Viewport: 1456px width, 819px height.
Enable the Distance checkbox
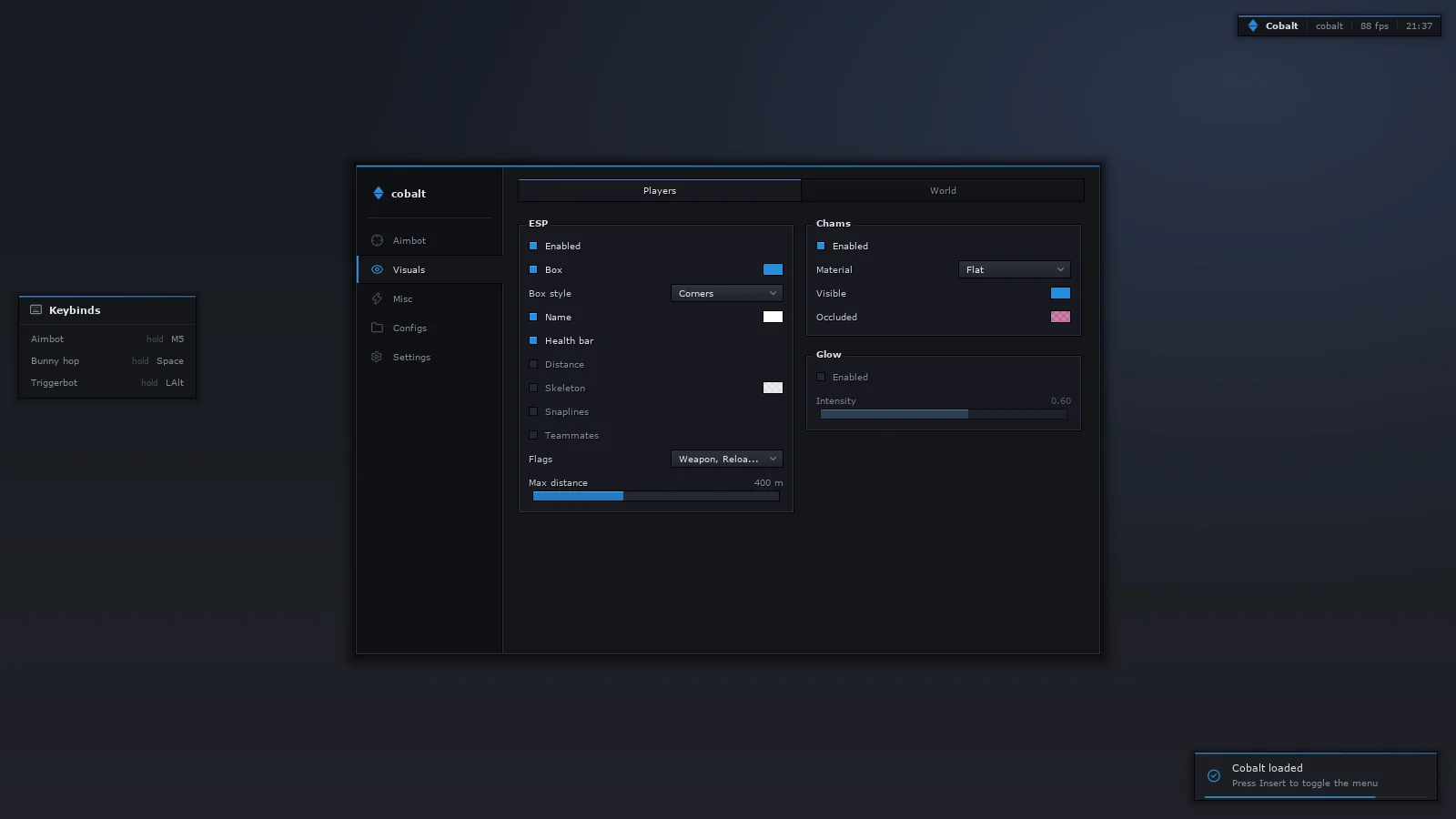coord(533,364)
